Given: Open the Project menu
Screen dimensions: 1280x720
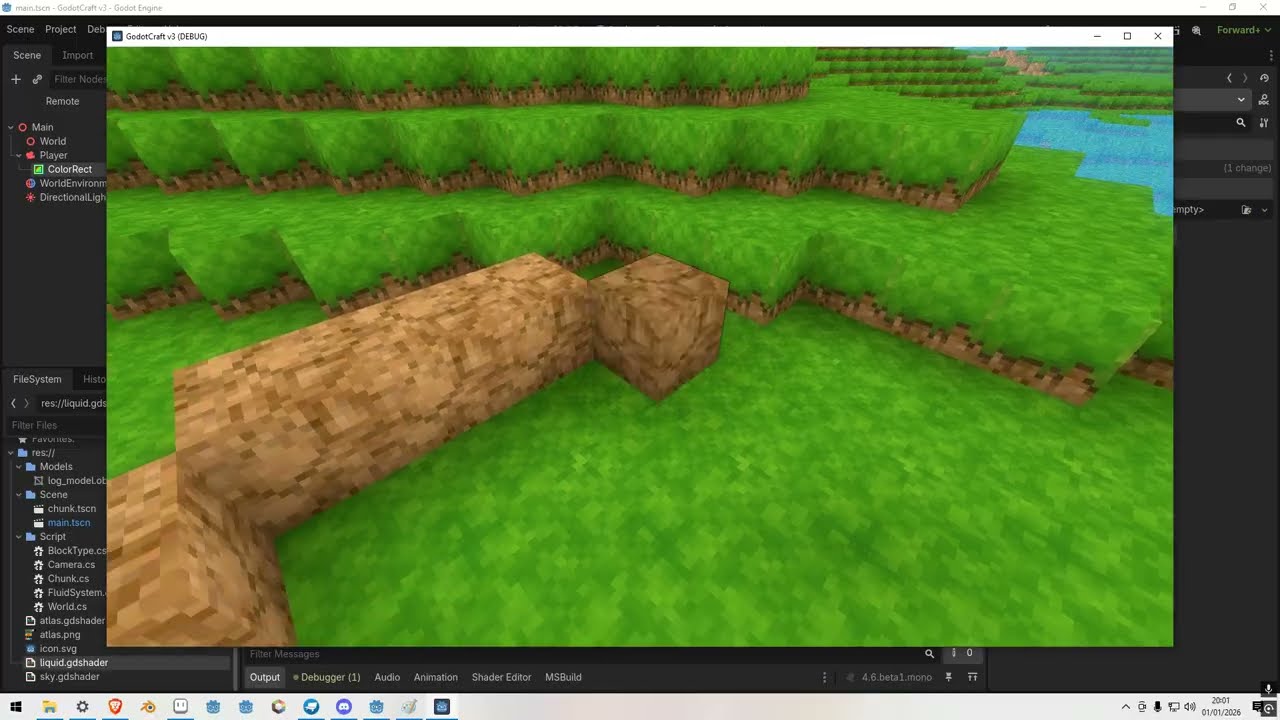Looking at the screenshot, I should (x=61, y=30).
